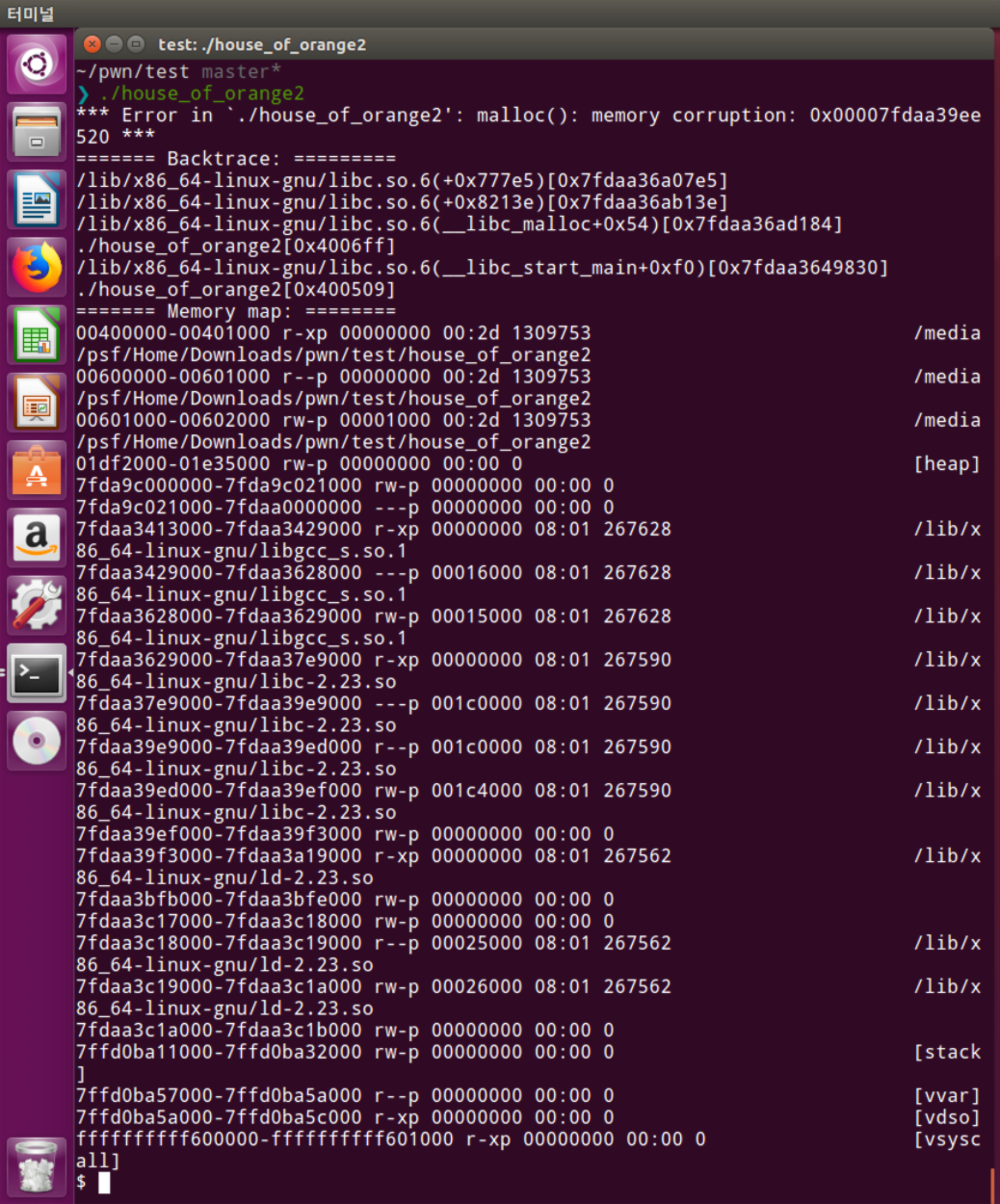The width and height of the screenshot is (1000, 1204).
Task: Click the shell prompt cursor at the bottom
Action: [x=104, y=1183]
